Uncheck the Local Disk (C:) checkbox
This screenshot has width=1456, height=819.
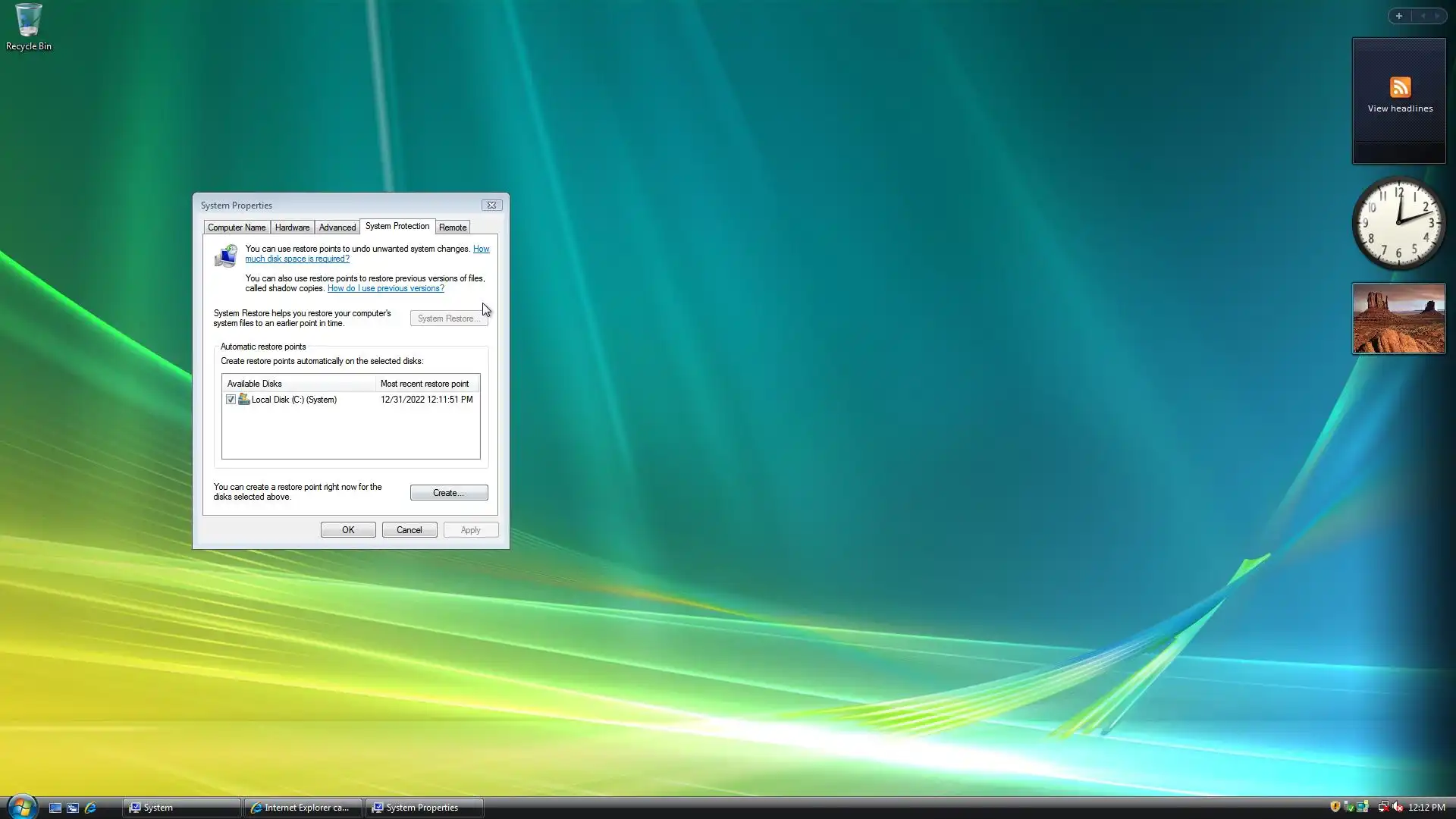231,400
